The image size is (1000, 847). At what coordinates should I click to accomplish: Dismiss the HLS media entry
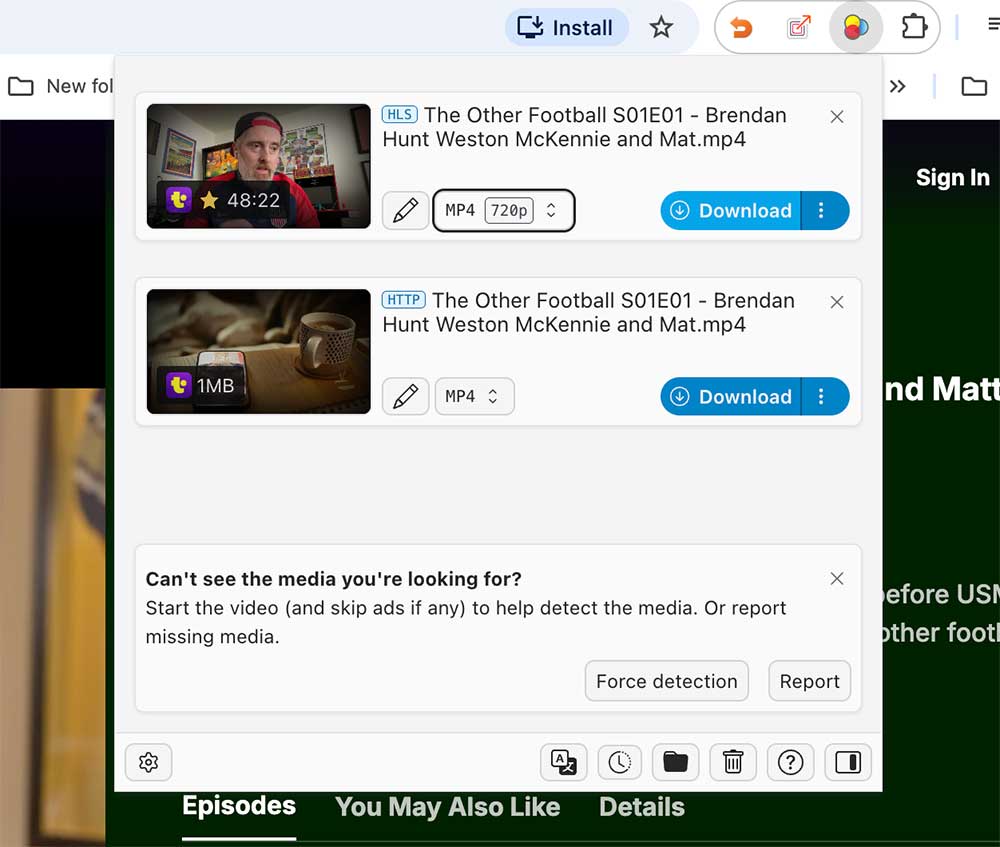[837, 117]
